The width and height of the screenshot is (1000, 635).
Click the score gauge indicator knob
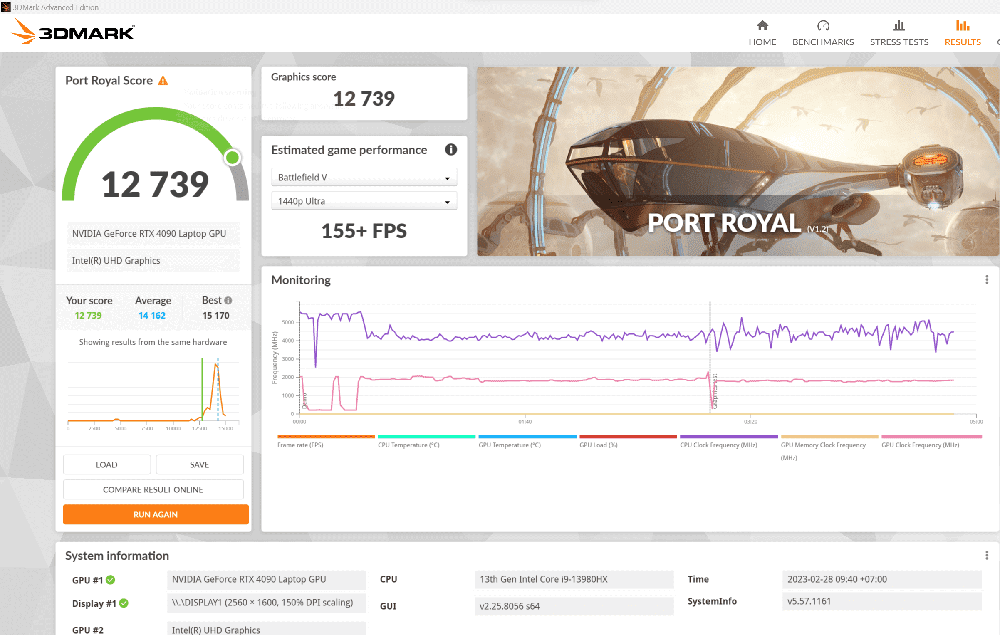click(x=233, y=157)
